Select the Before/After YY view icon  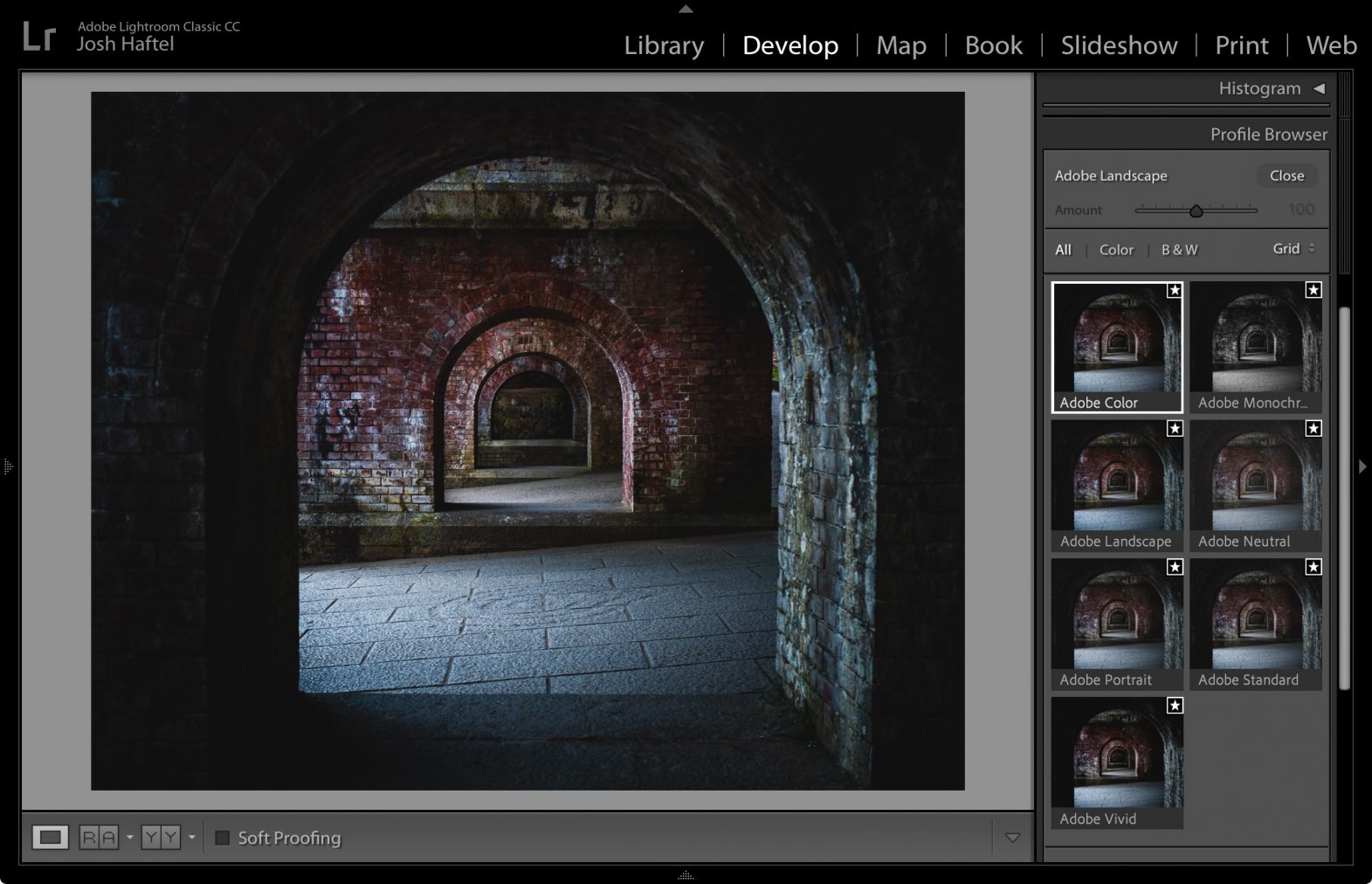point(161,838)
